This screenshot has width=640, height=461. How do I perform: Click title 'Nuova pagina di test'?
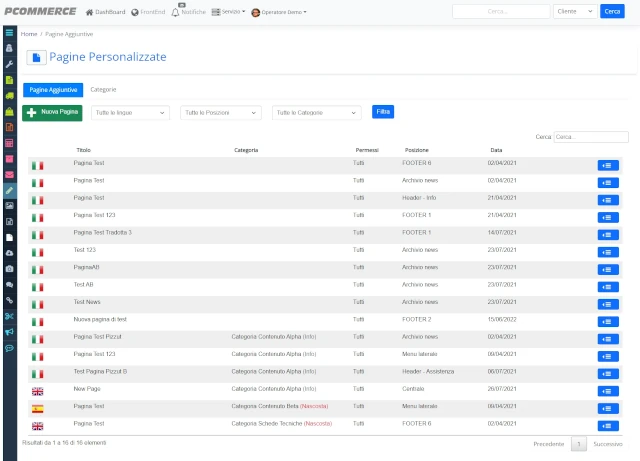tap(100, 319)
